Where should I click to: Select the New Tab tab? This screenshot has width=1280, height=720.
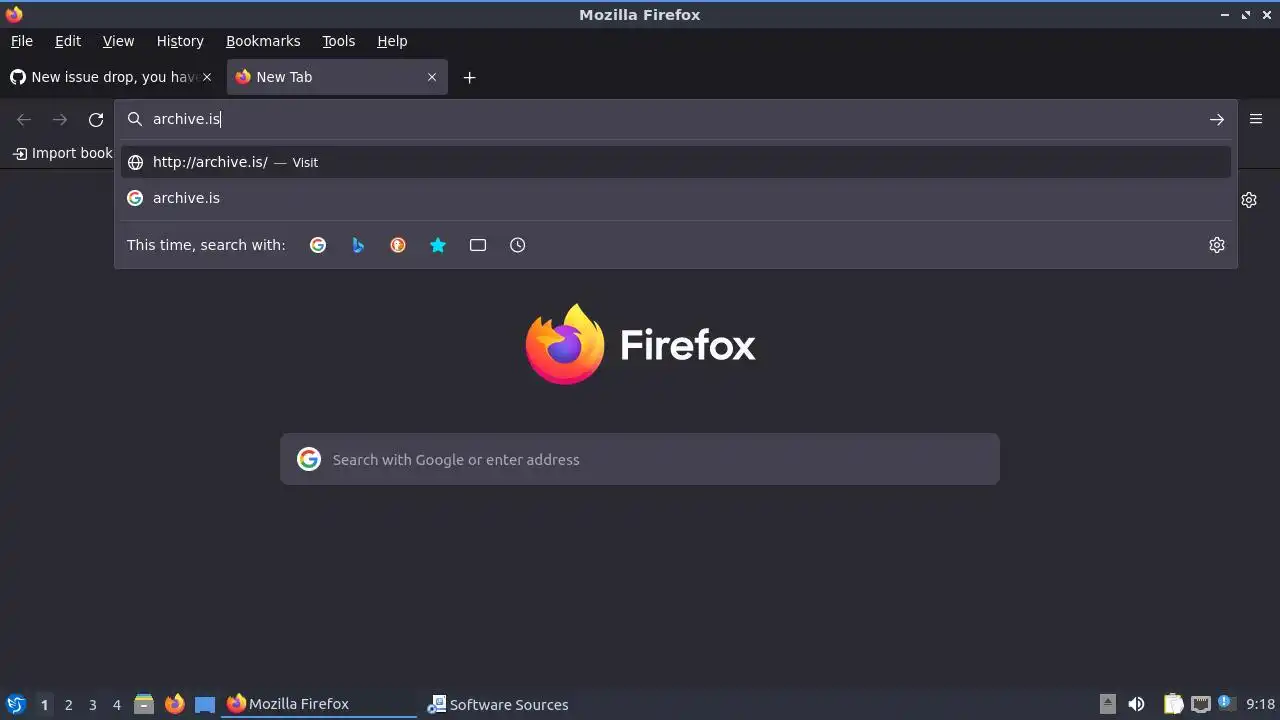(x=337, y=77)
